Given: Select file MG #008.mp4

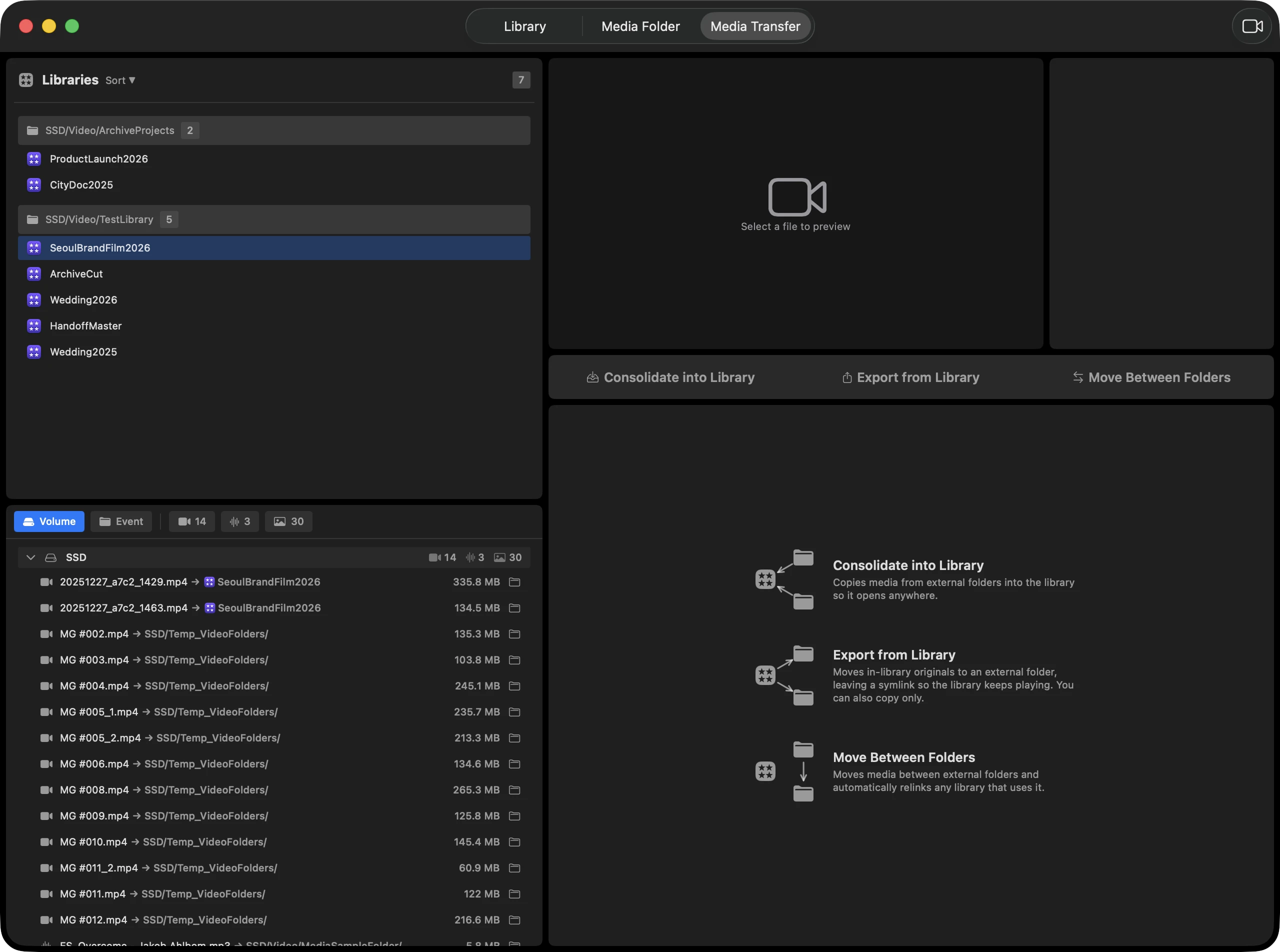Looking at the screenshot, I should (x=274, y=790).
